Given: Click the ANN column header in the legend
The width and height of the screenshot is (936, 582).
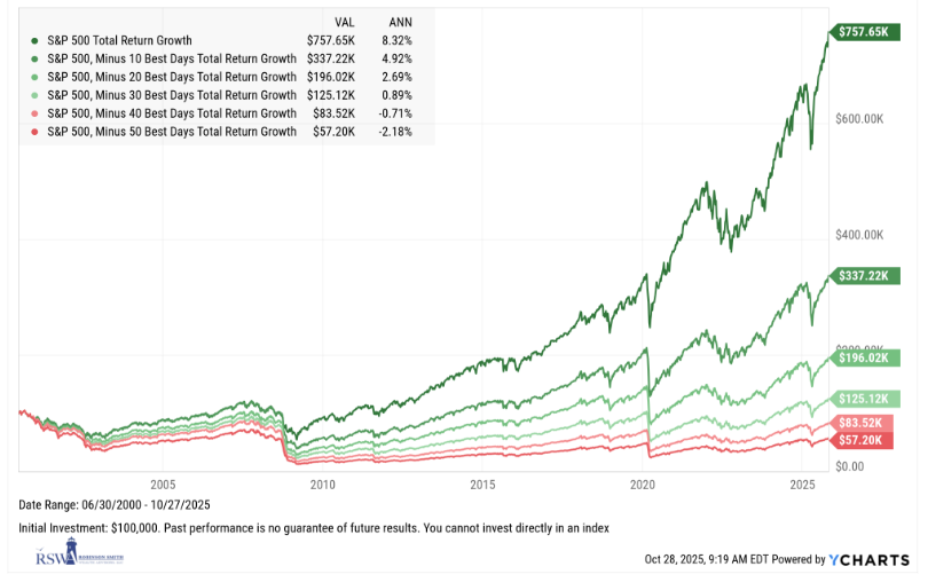Looking at the screenshot, I should 400,22.
